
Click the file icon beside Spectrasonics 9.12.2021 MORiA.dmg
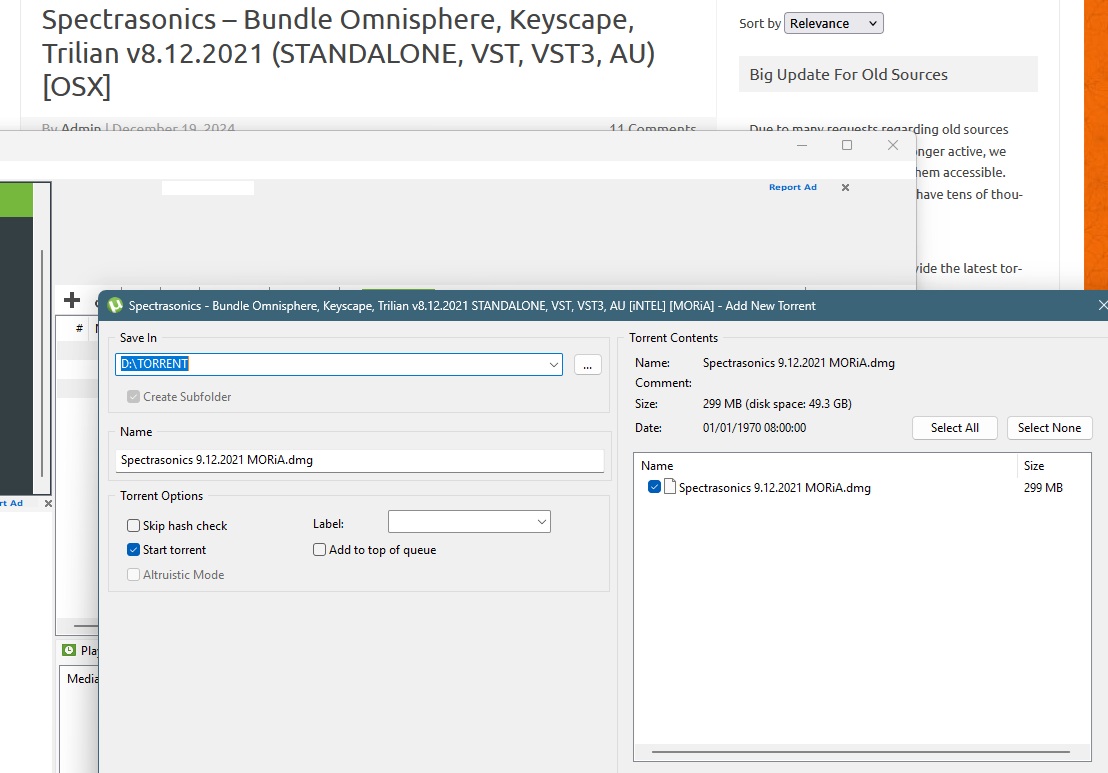click(670, 487)
